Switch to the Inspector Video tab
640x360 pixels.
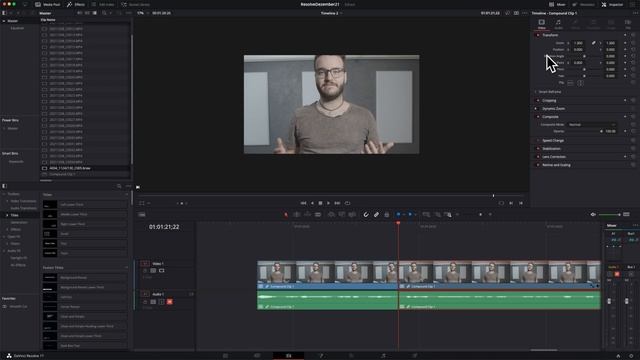click(x=542, y=24)
